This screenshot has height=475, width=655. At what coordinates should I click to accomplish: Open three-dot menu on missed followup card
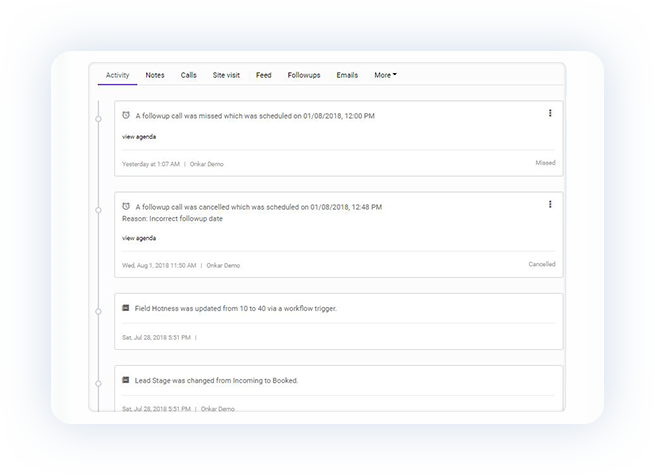click(x=550, y=113)
